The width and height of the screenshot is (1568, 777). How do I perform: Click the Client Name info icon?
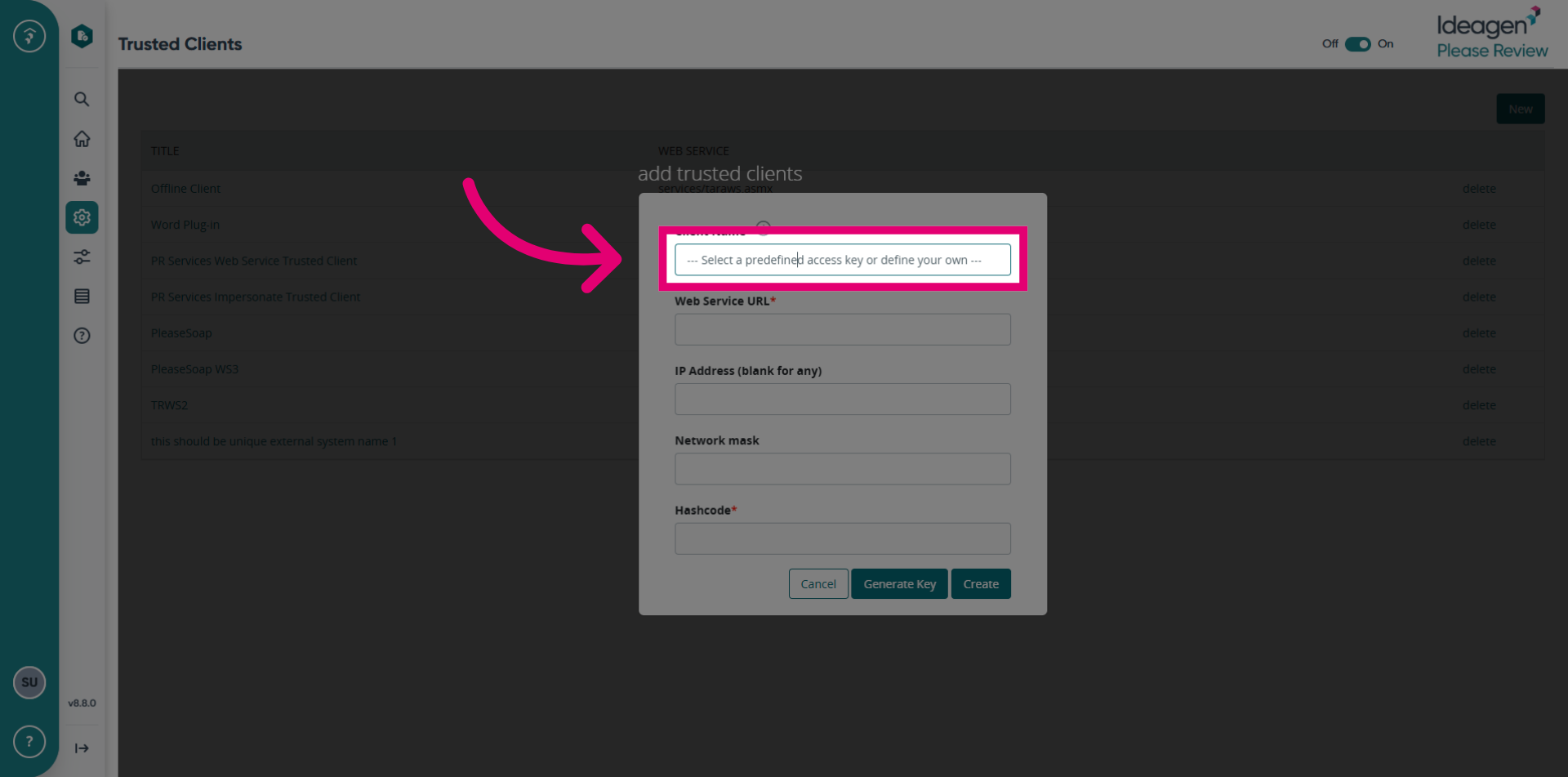(763, 227)
